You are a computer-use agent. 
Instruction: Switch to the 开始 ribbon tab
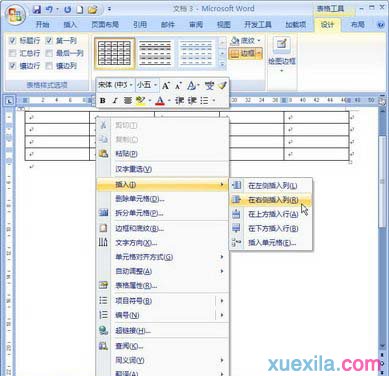coord(43,25)
